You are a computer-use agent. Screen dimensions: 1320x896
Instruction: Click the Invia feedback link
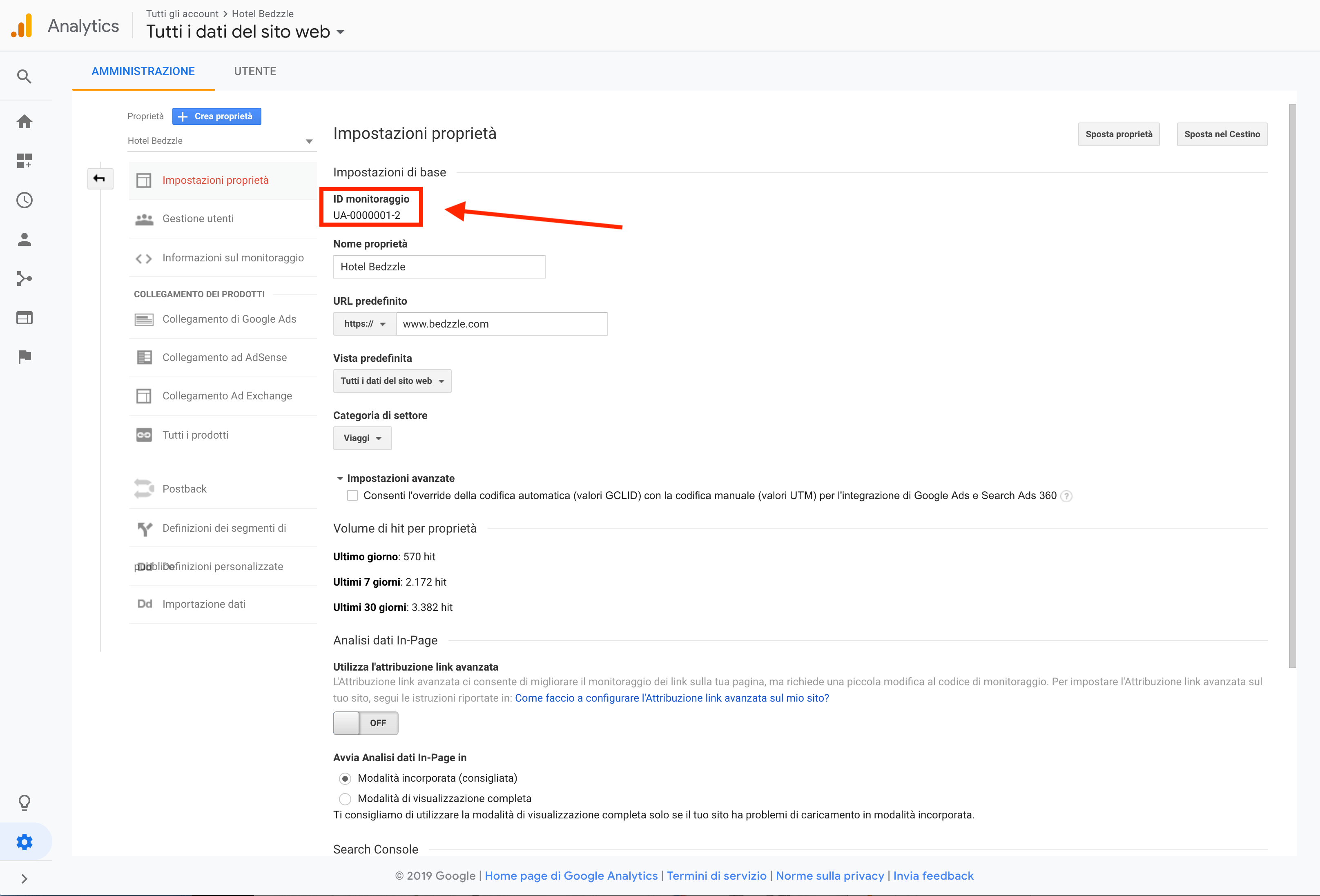click(x=933, y=876)
